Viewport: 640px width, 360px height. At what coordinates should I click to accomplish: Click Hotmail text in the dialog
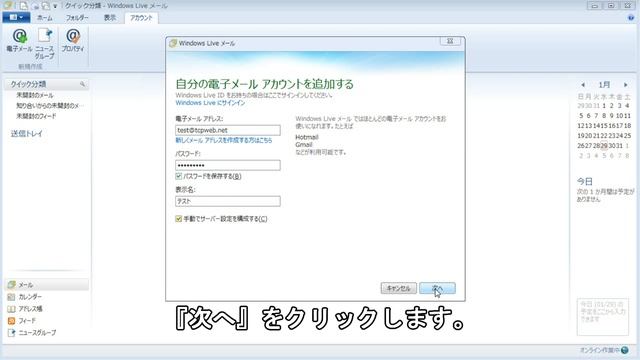(307, 137)
